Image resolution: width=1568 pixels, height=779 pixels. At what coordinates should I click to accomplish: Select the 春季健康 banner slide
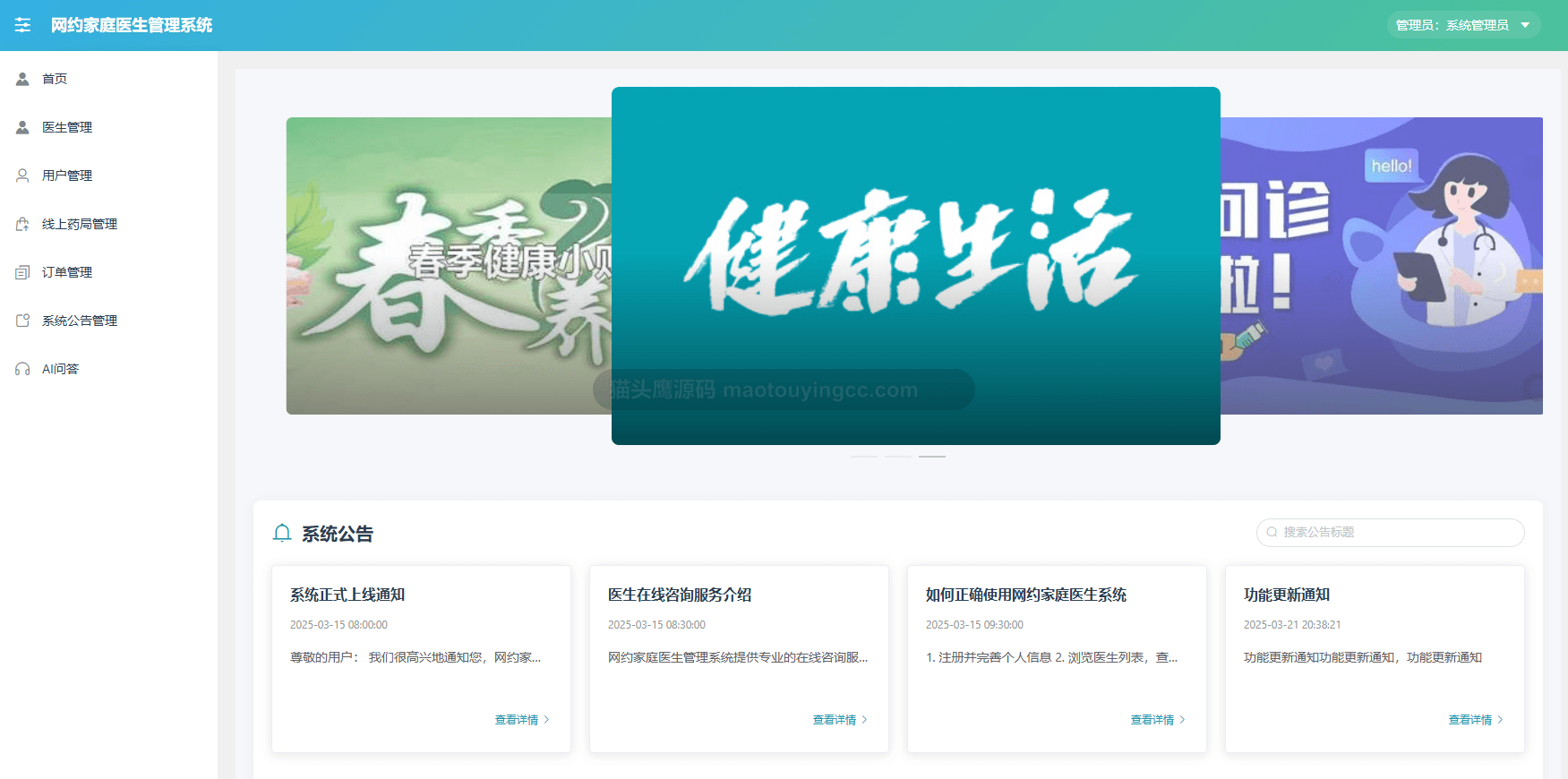click(x=449, y=266)
